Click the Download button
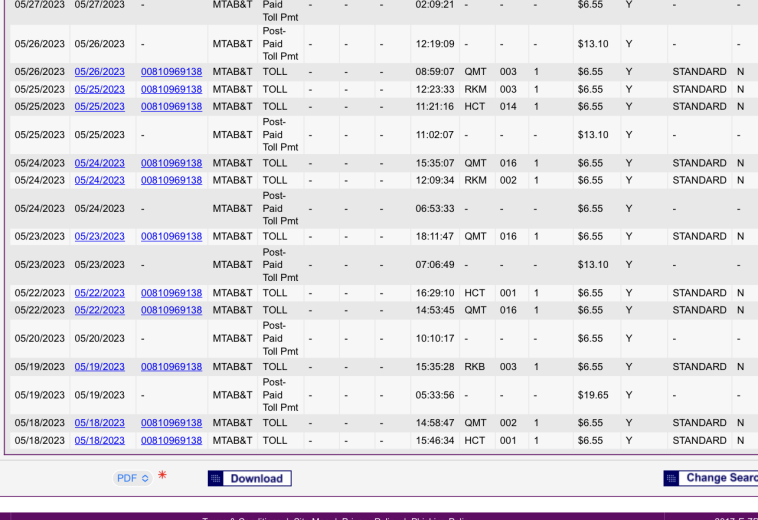The image size is (758, 520). [x=249, y=478]
